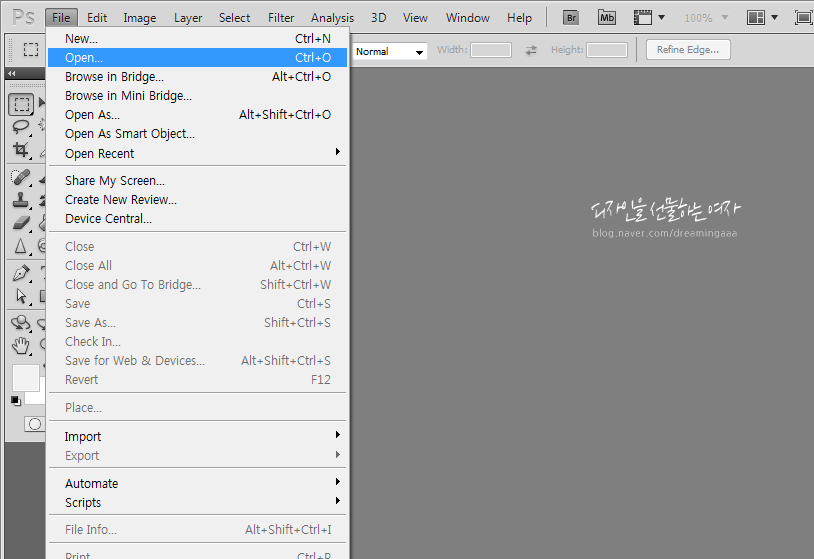Viewport: 814px width, 559px height.
Task: Launch Bridge with the Br icon
Action: pyautogui.click(x=571, y=17)
